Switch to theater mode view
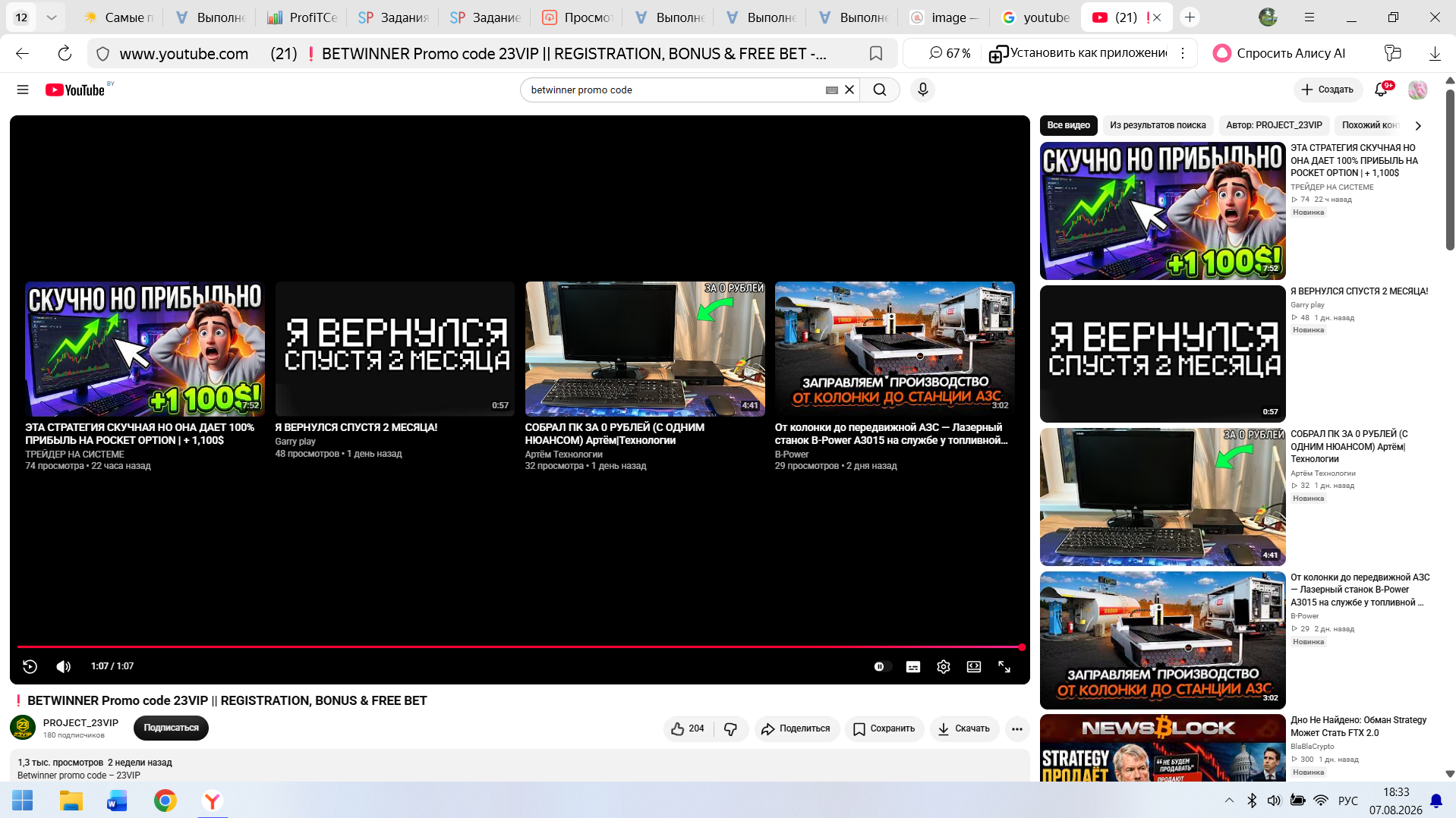1456x818 pixels. click(x=974, y=666)
